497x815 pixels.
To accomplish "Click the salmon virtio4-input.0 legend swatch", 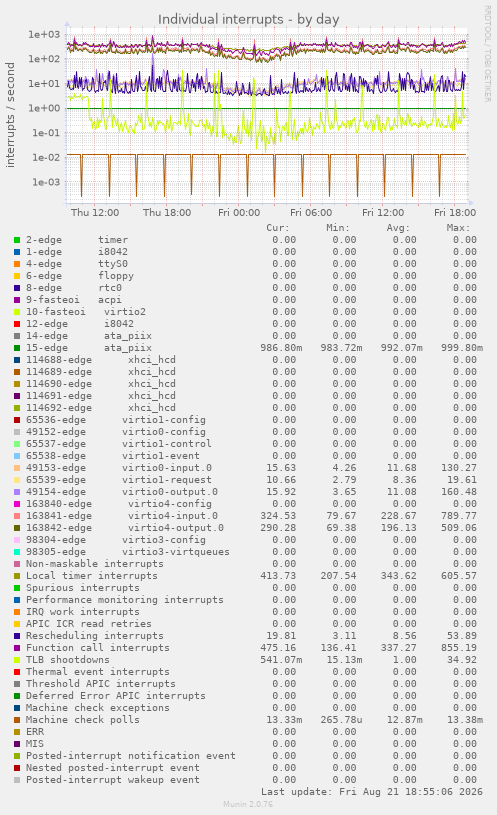I will click(17, 516).
